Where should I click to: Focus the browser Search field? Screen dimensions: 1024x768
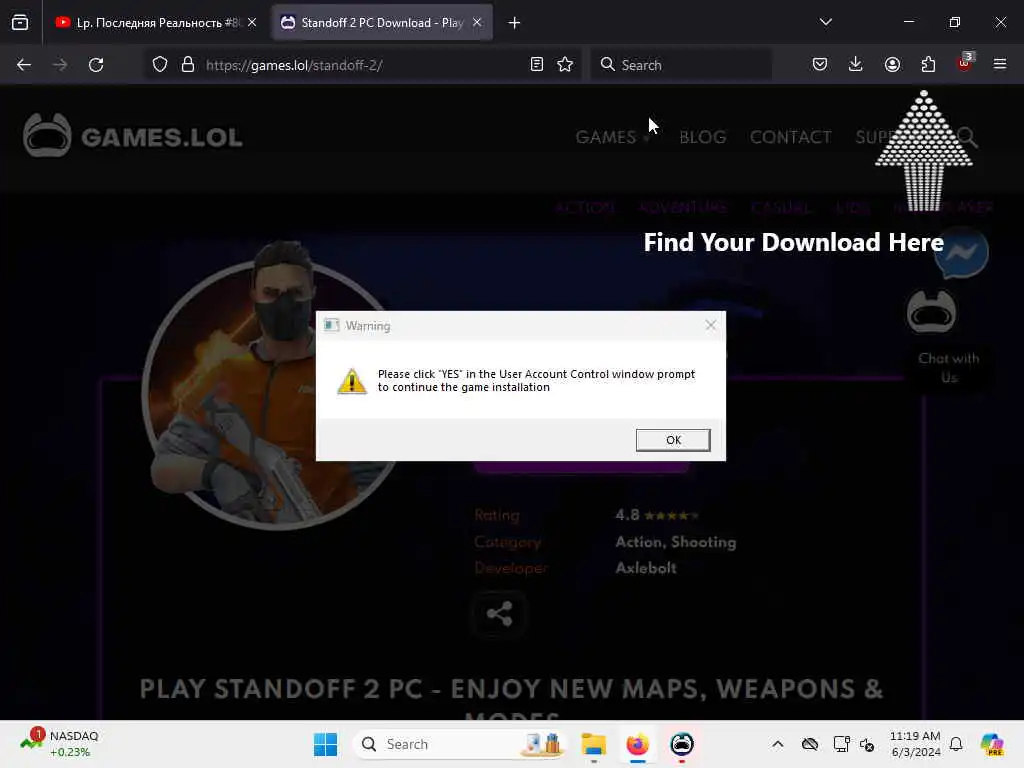(x=681, y=65)
